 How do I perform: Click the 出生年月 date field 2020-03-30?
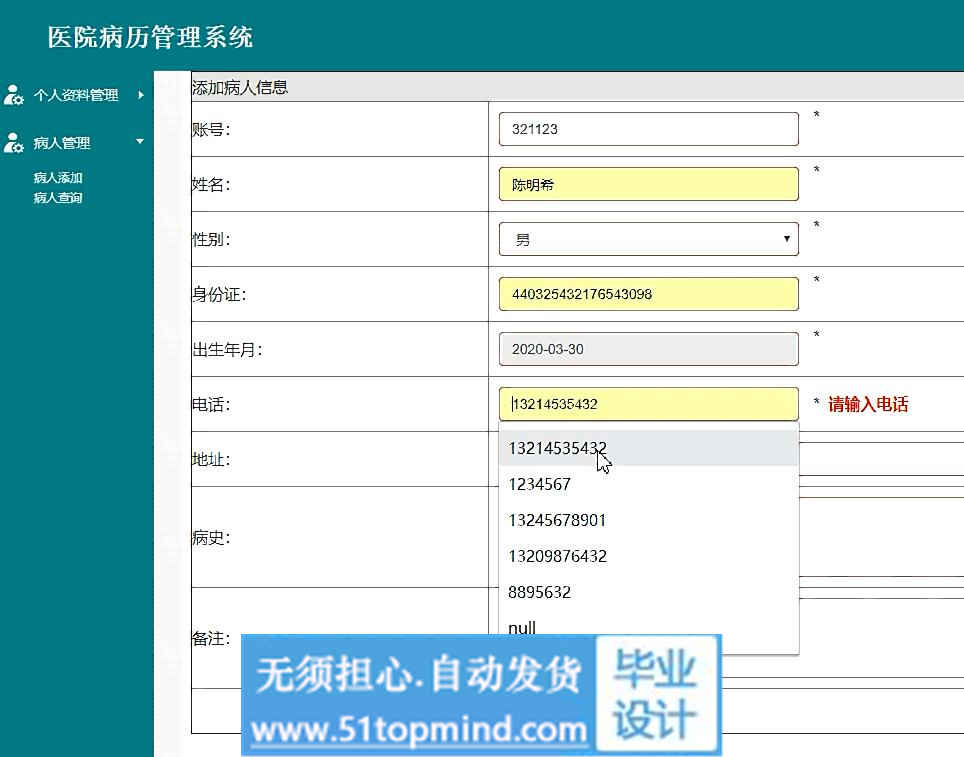649,349
